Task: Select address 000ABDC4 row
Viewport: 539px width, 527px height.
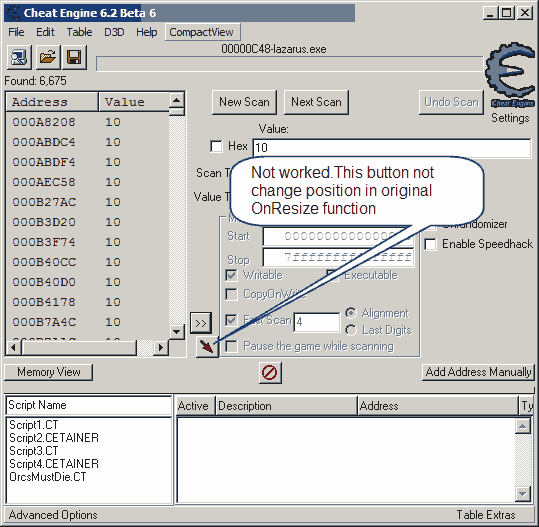Action: tap(87, 142)
